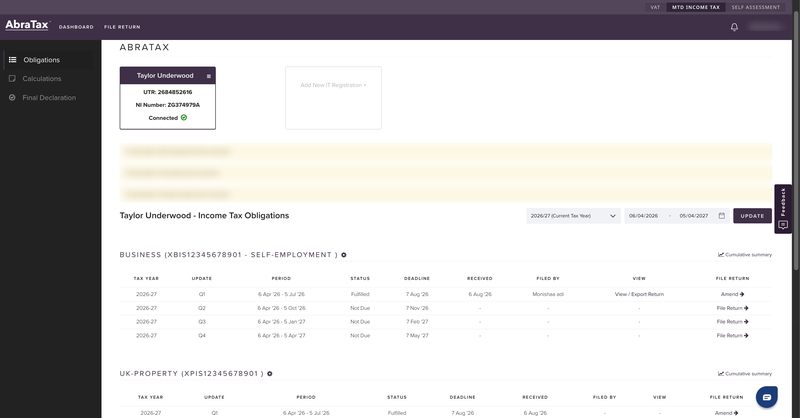Click the 05/04/2027 end date field
The image size is (800, 418).
pos(694,216)
